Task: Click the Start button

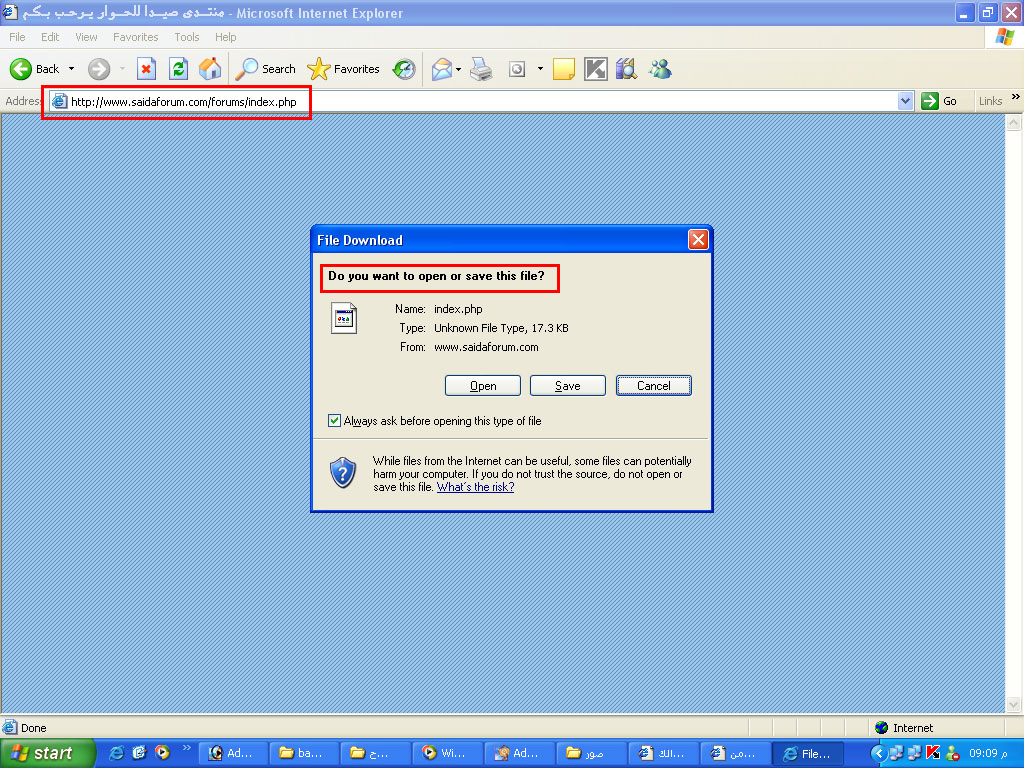Action: coord(46,753)
